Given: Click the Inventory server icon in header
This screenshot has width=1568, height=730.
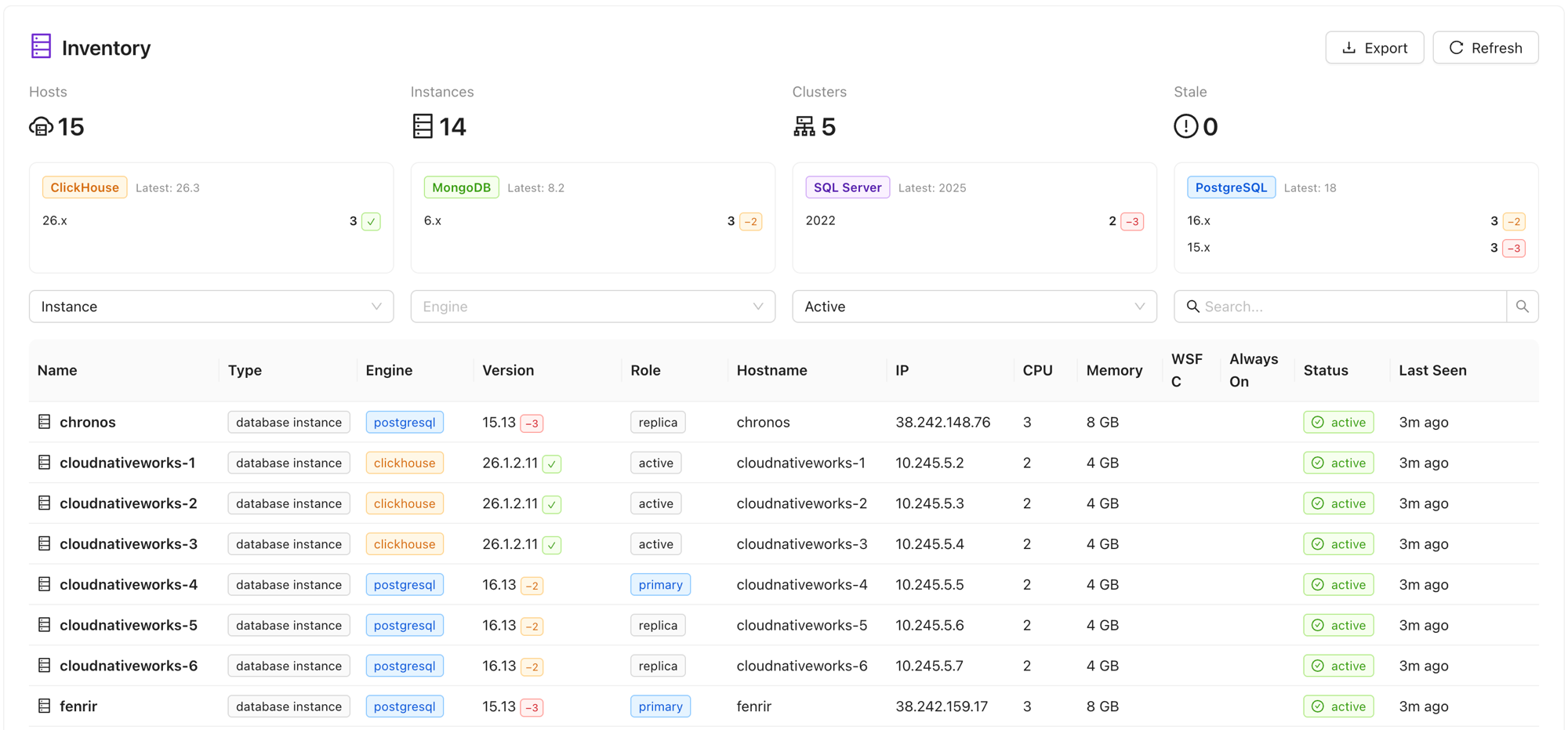Looking at the screenshot, I should 41,46.
